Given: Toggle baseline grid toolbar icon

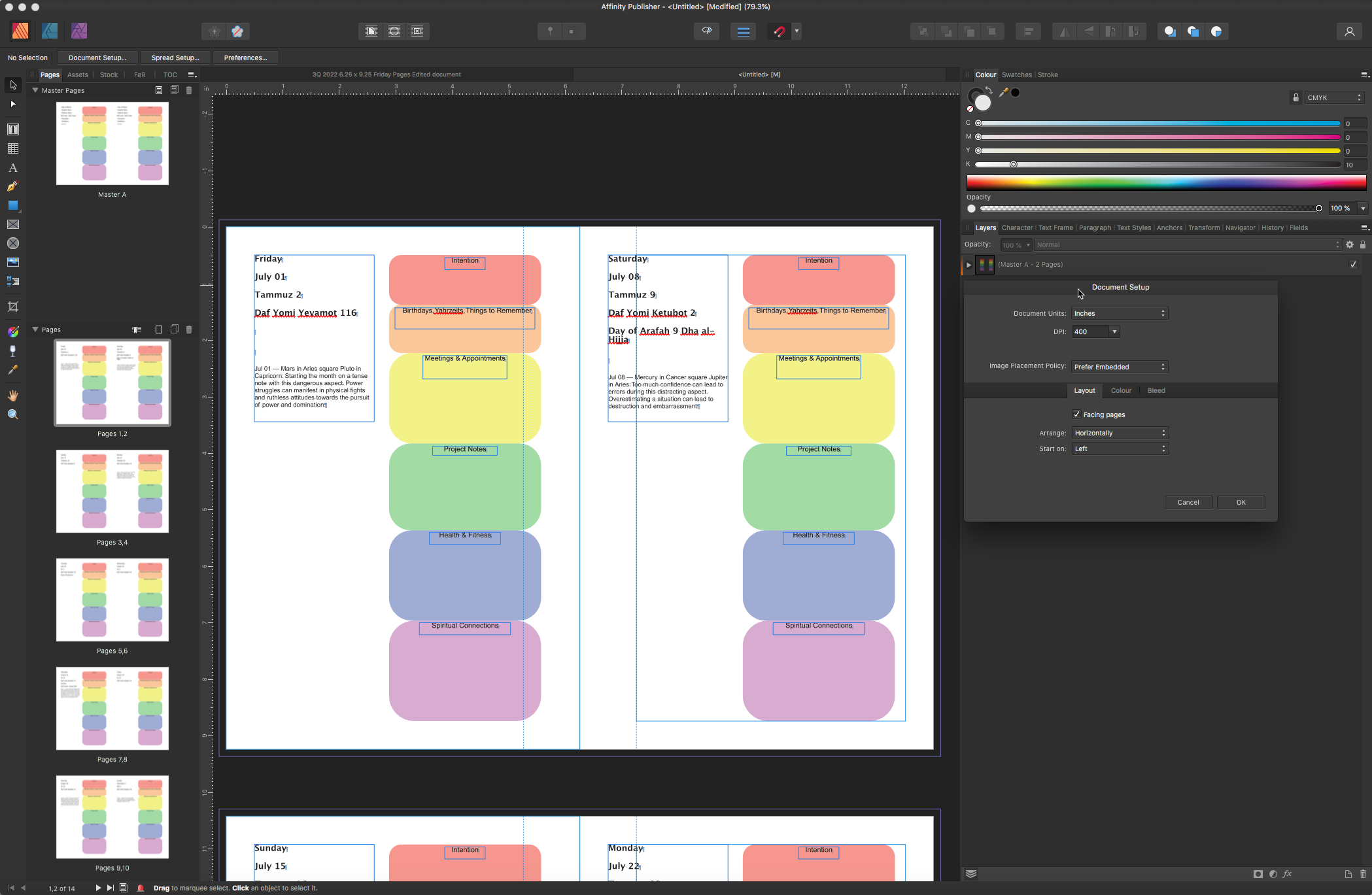Looking at the screenshot, I should click(x=744, y=31).
